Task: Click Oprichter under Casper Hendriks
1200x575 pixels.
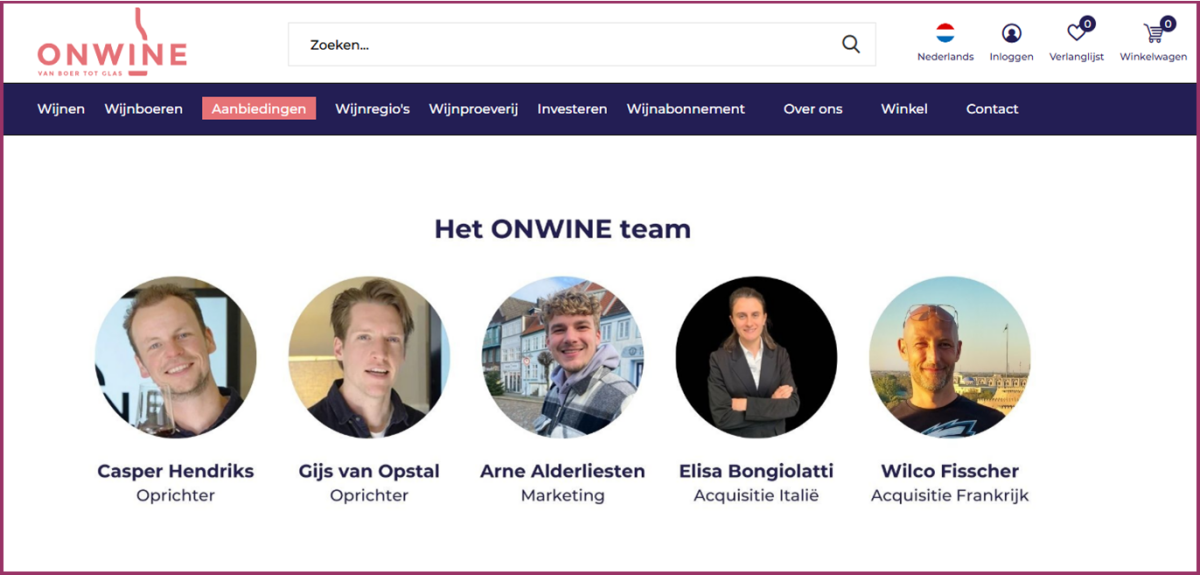Action: 176,495
